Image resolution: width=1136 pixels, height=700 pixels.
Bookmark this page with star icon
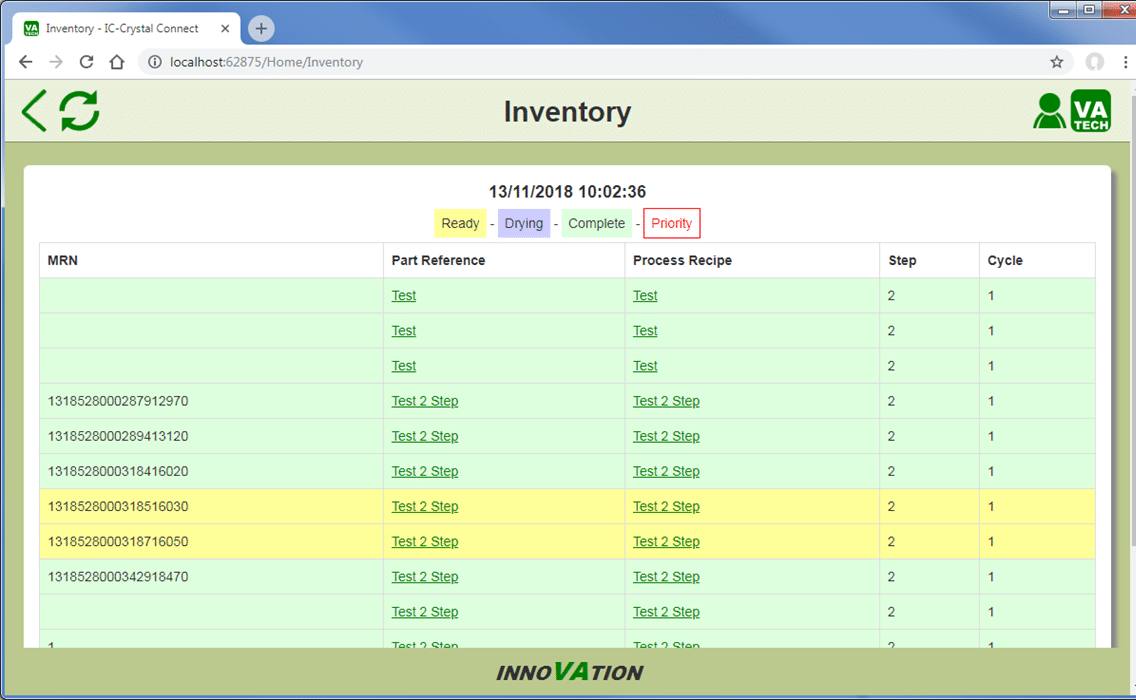click(1056, 62)
